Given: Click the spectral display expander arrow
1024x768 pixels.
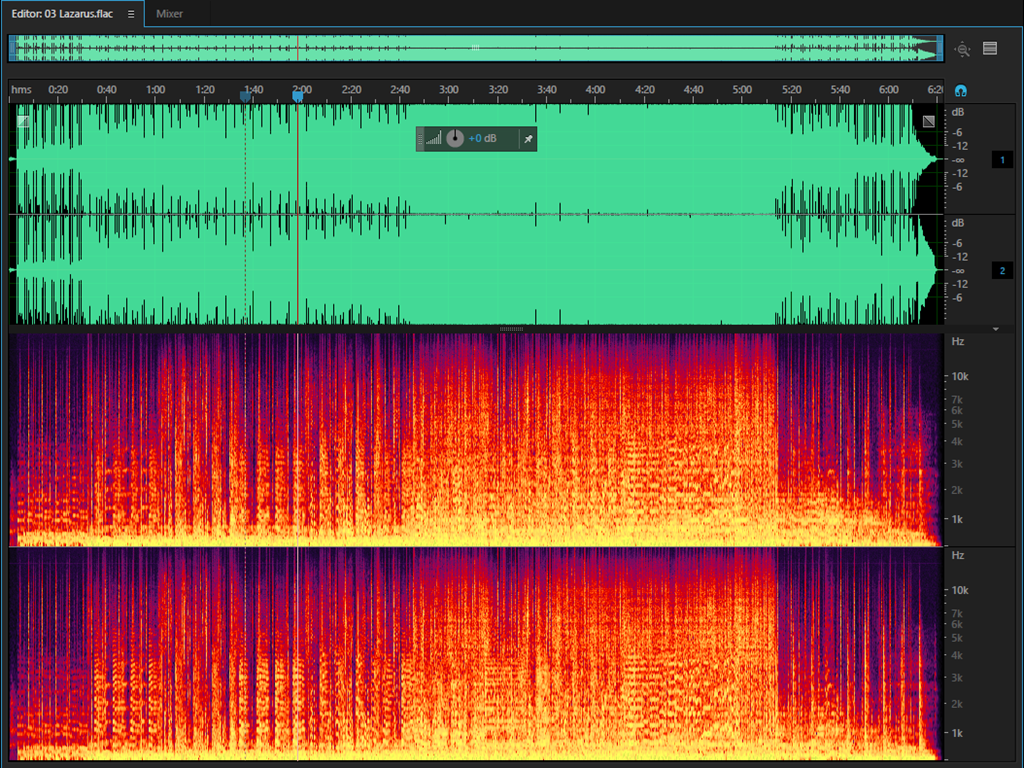Looking at the screenshot, I should [x=995, y=329].
